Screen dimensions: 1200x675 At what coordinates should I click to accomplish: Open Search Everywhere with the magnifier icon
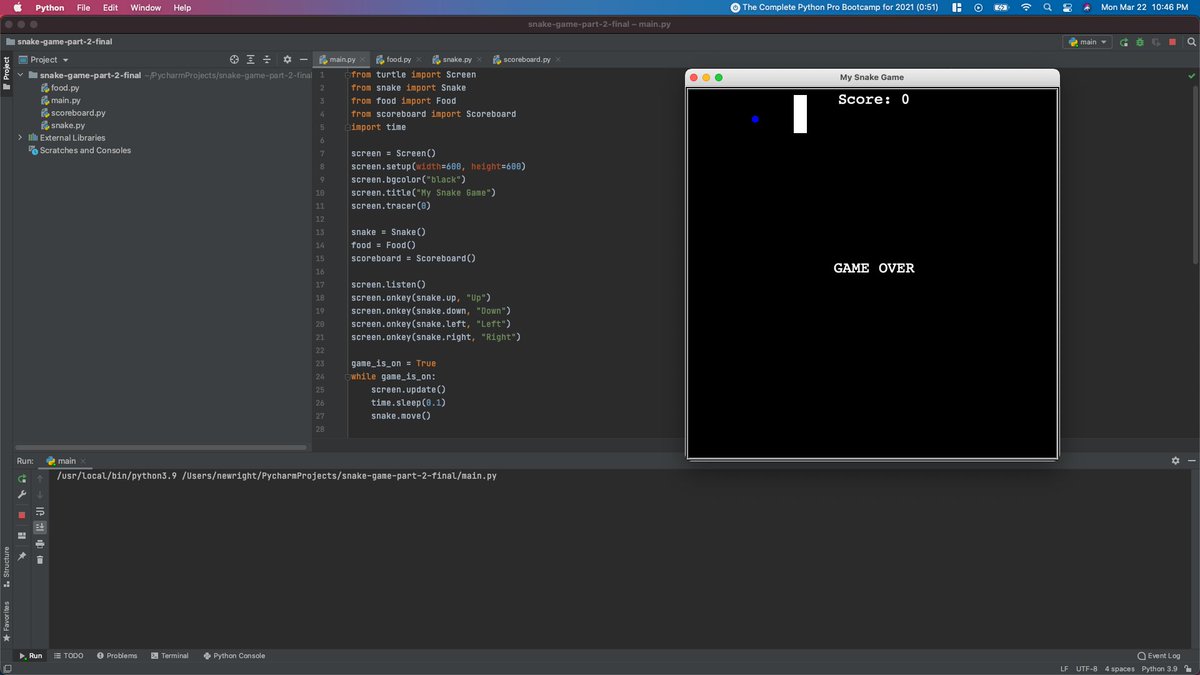coord(1191,42)
